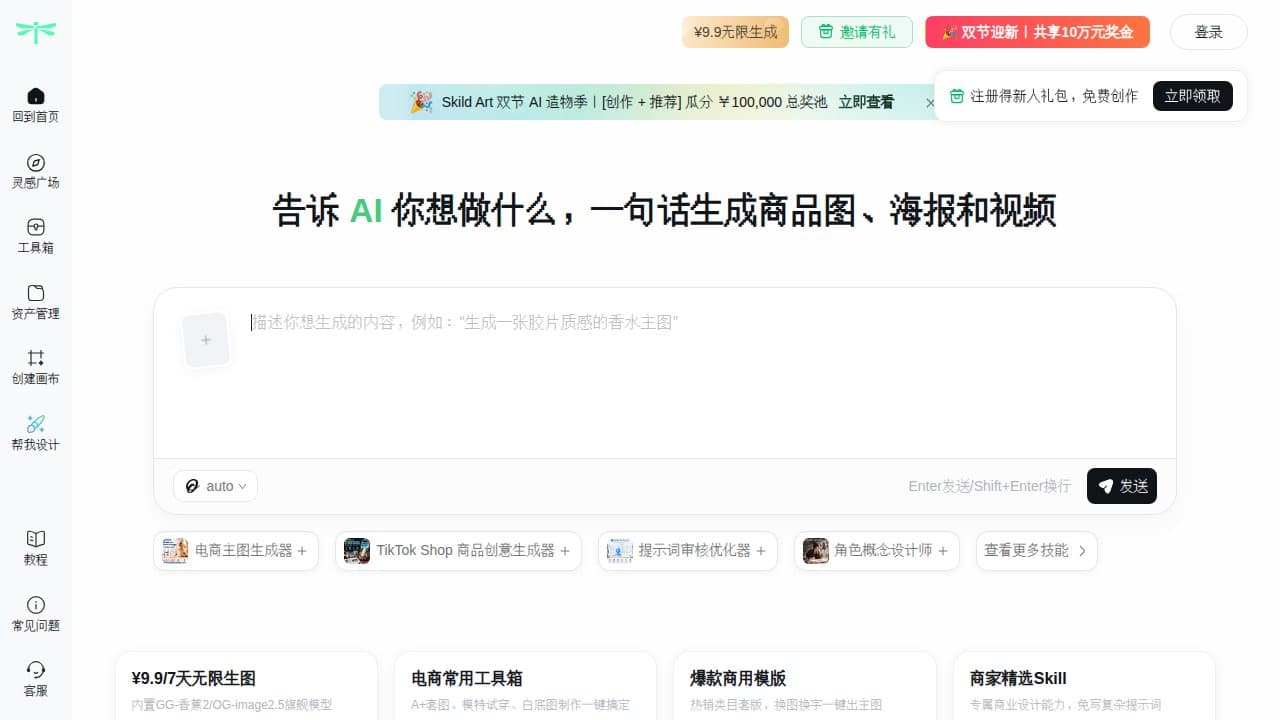Open 教程 book icon
1280x720 pixels.
pos(36,539)
